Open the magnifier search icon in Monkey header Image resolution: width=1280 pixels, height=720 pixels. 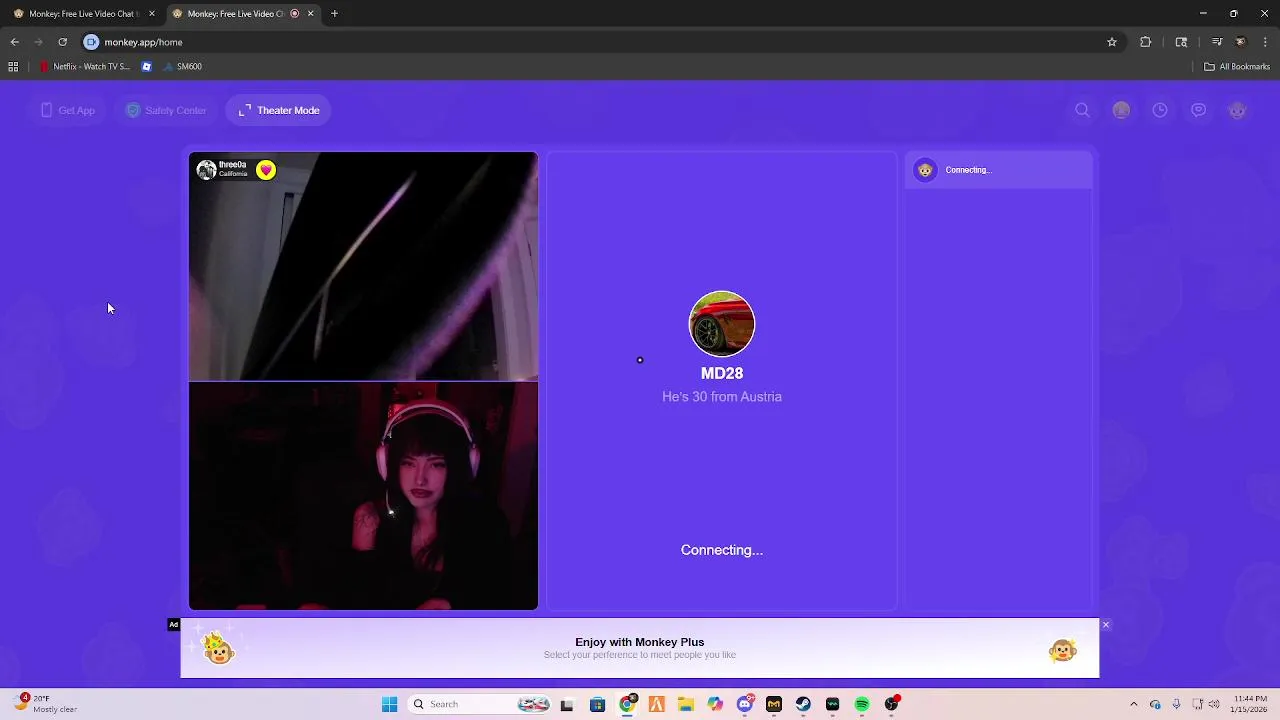[1082, 110]
